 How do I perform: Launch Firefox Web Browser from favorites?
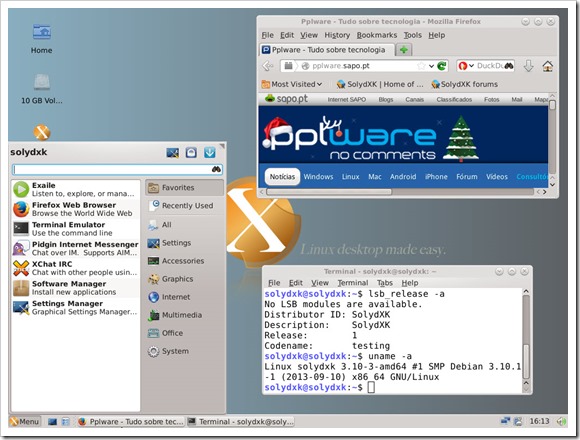pyautogui.click(x=75, y=209)
